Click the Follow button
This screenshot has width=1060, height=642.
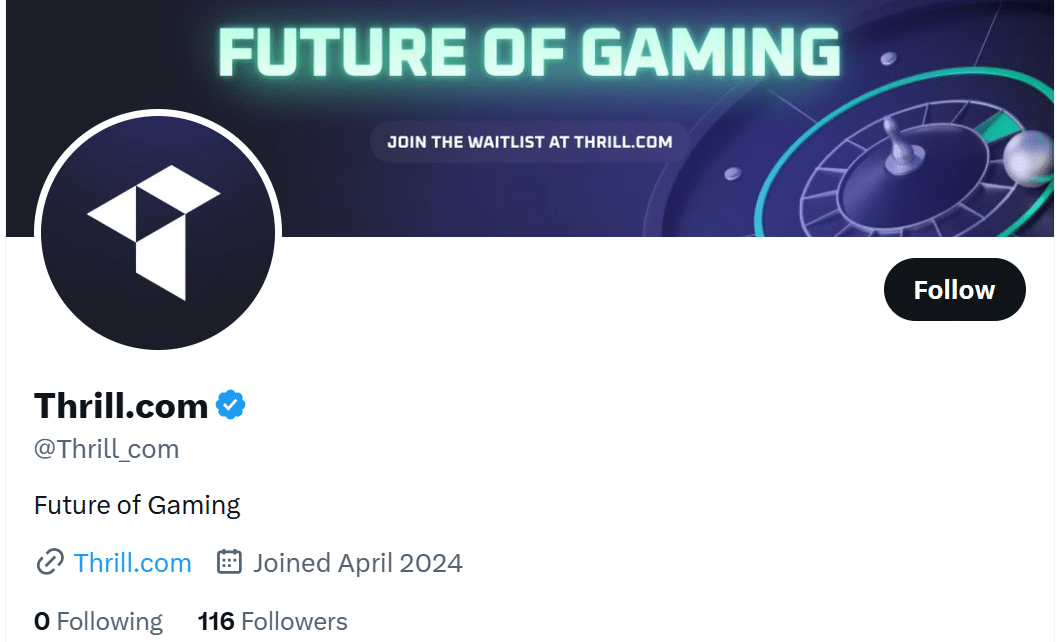[953, 289]
